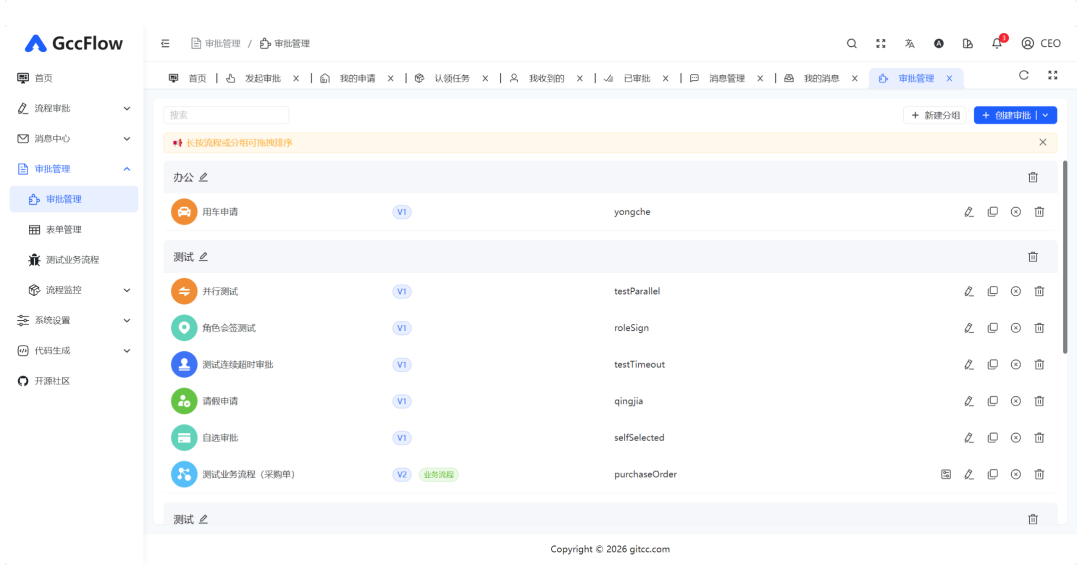This screenshot has width=1080, height=575.
Task: Open the notification bell
Action: (997, 43)
